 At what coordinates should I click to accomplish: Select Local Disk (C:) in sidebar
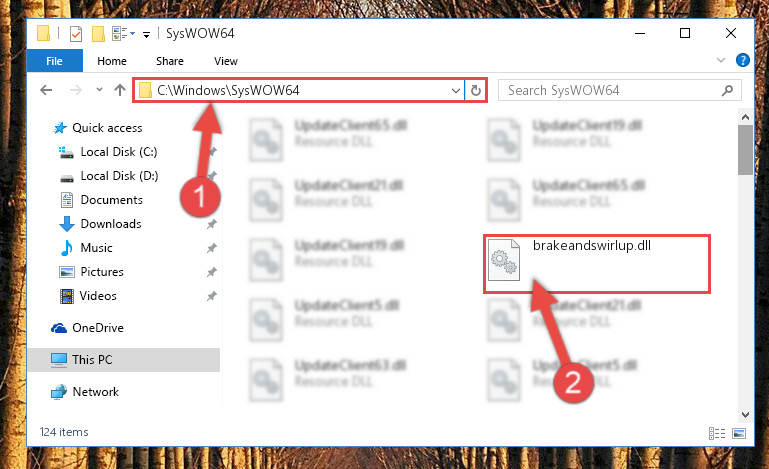[x=118, y=152]
